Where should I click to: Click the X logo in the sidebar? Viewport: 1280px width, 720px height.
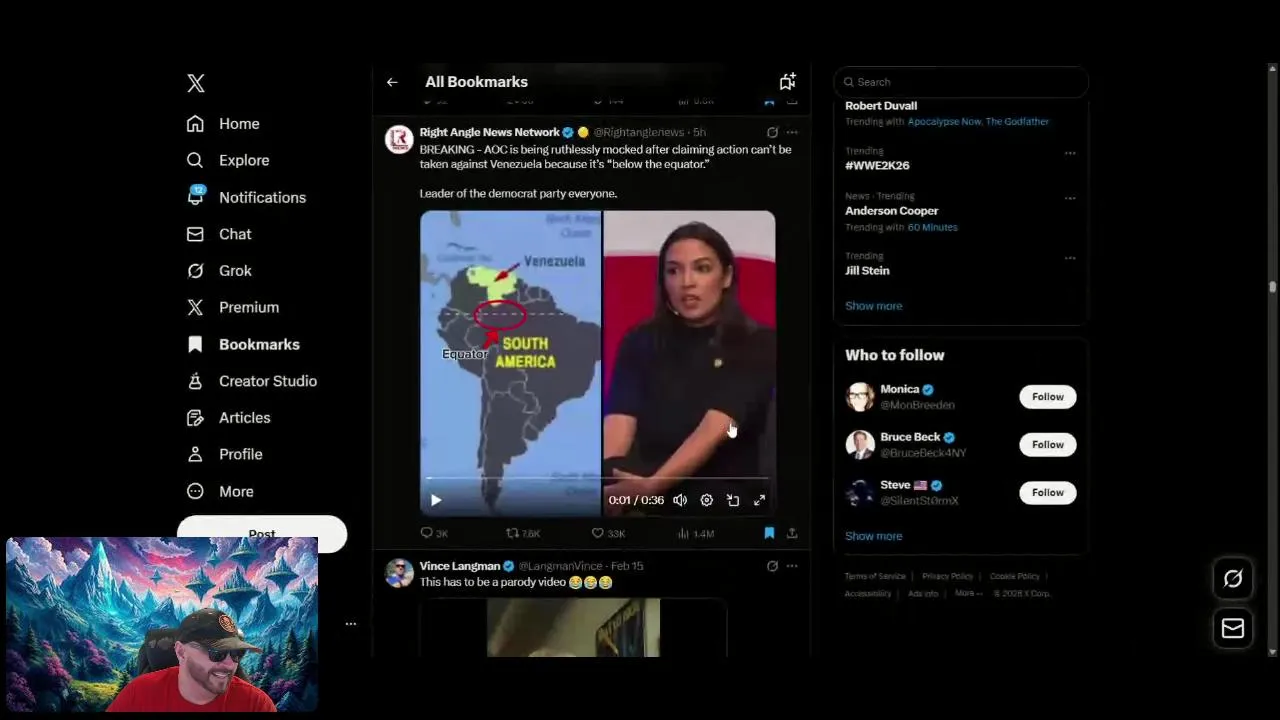click(196, 83)
